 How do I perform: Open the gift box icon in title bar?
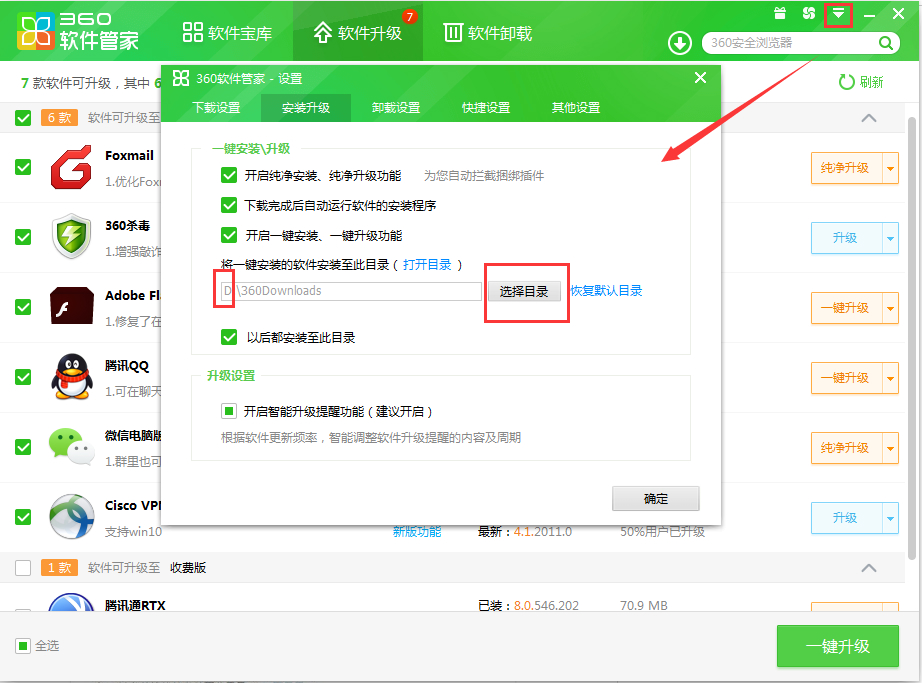(x=780, y=14)
